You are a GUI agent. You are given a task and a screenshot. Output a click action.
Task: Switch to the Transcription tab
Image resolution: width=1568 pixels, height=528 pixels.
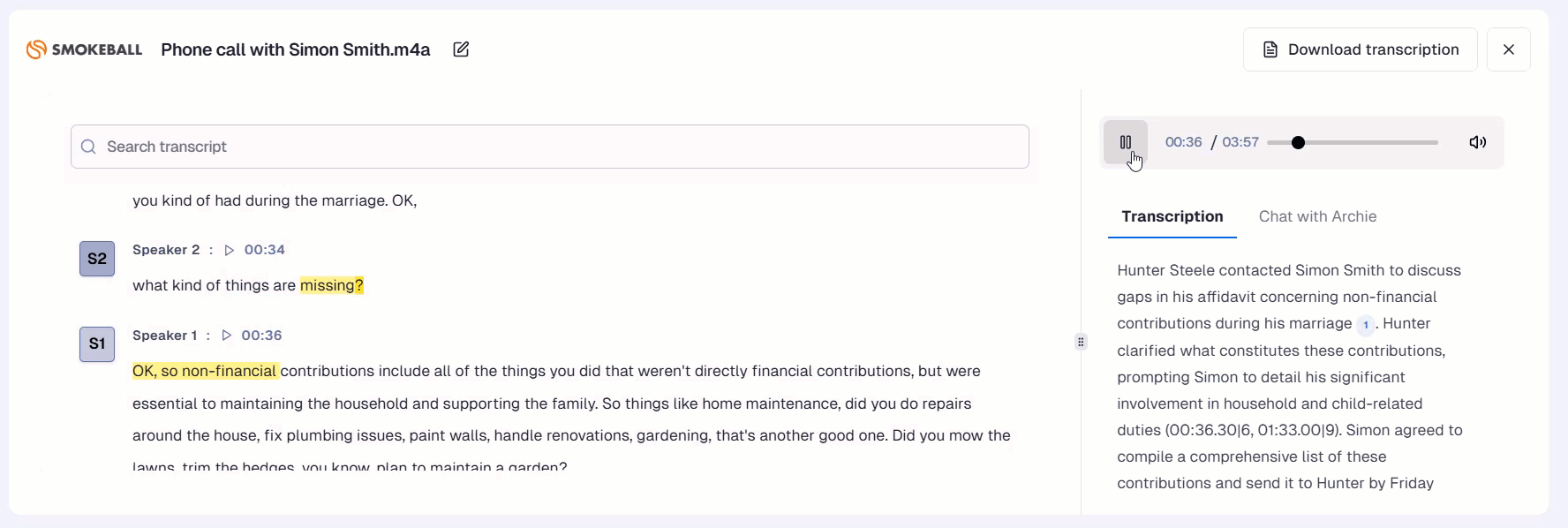[1172, 216]
